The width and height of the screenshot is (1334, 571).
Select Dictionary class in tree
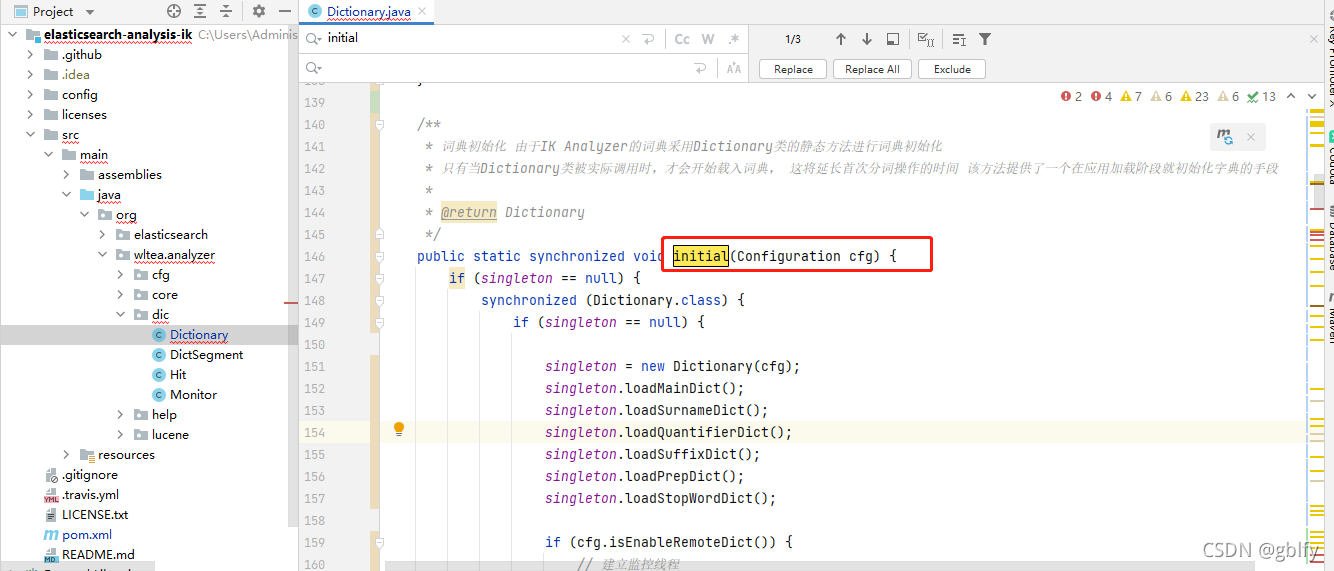[x=199, y=335]
